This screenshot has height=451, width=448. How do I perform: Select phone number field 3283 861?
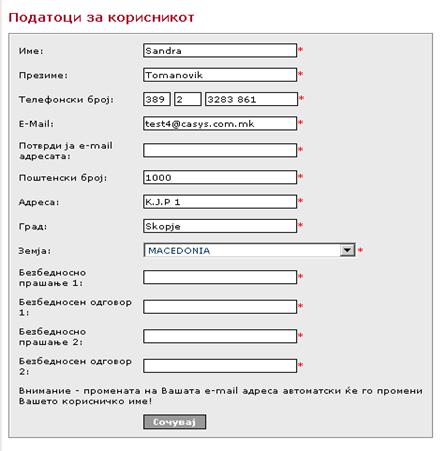[x=251, y=99]
